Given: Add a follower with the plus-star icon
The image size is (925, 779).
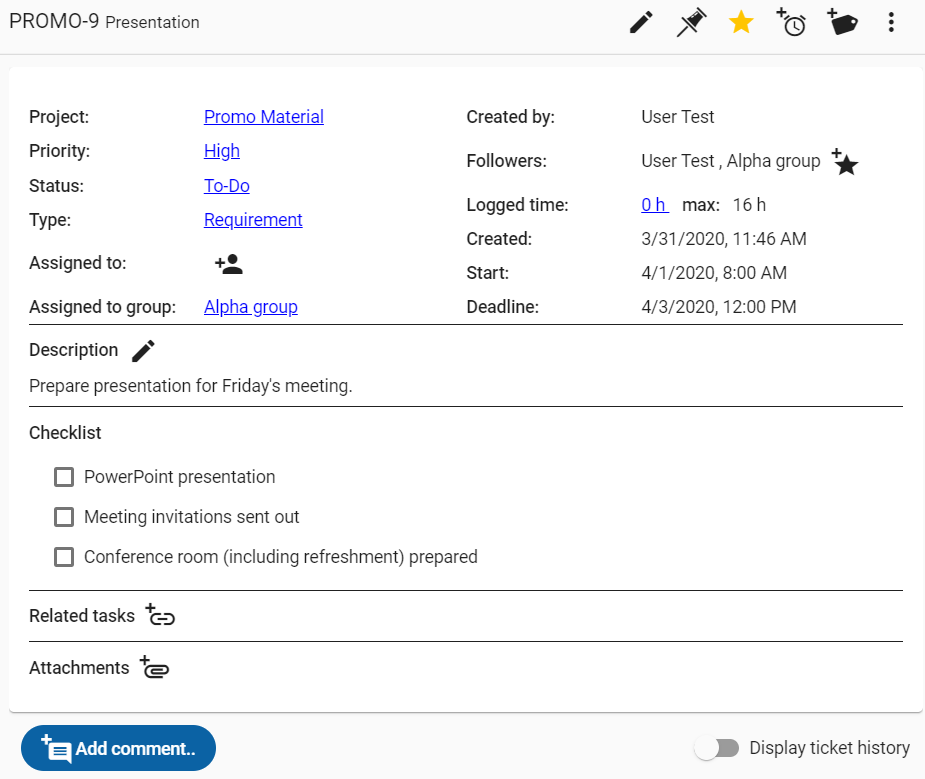Looking at the screenshot, I should click(x=845, y=162).
